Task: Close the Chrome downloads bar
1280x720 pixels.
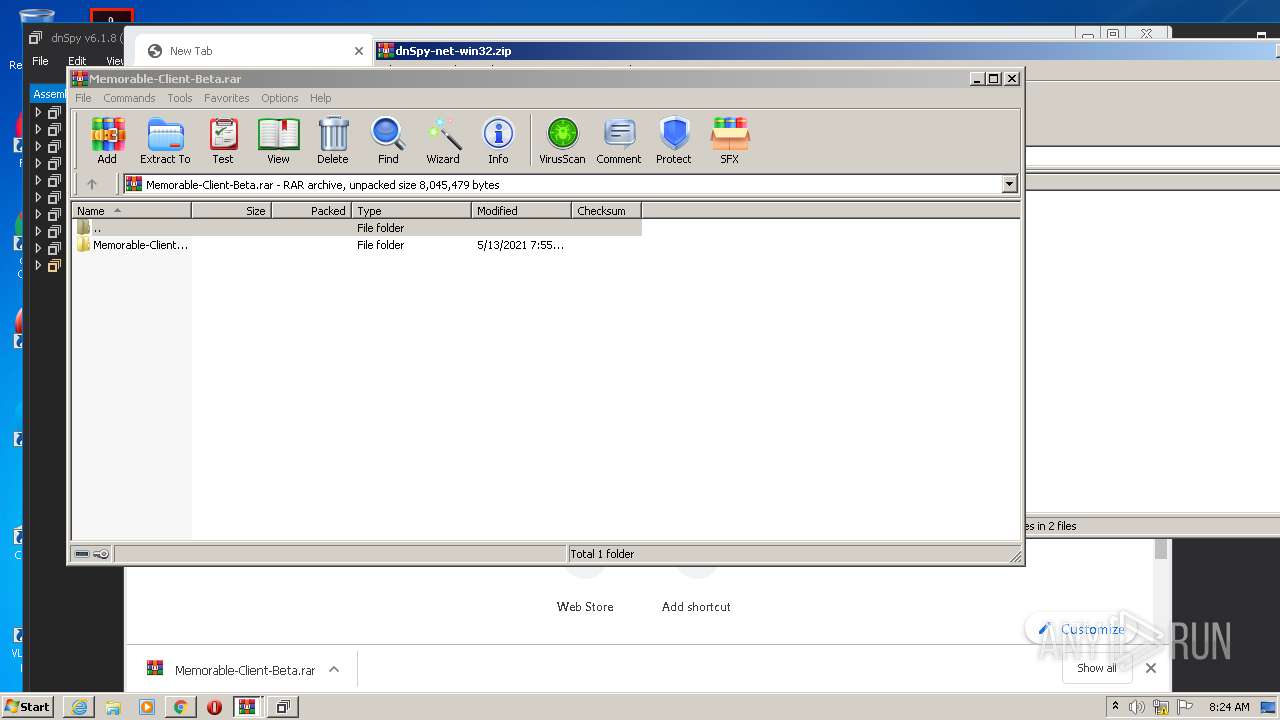Action: 1151,668
